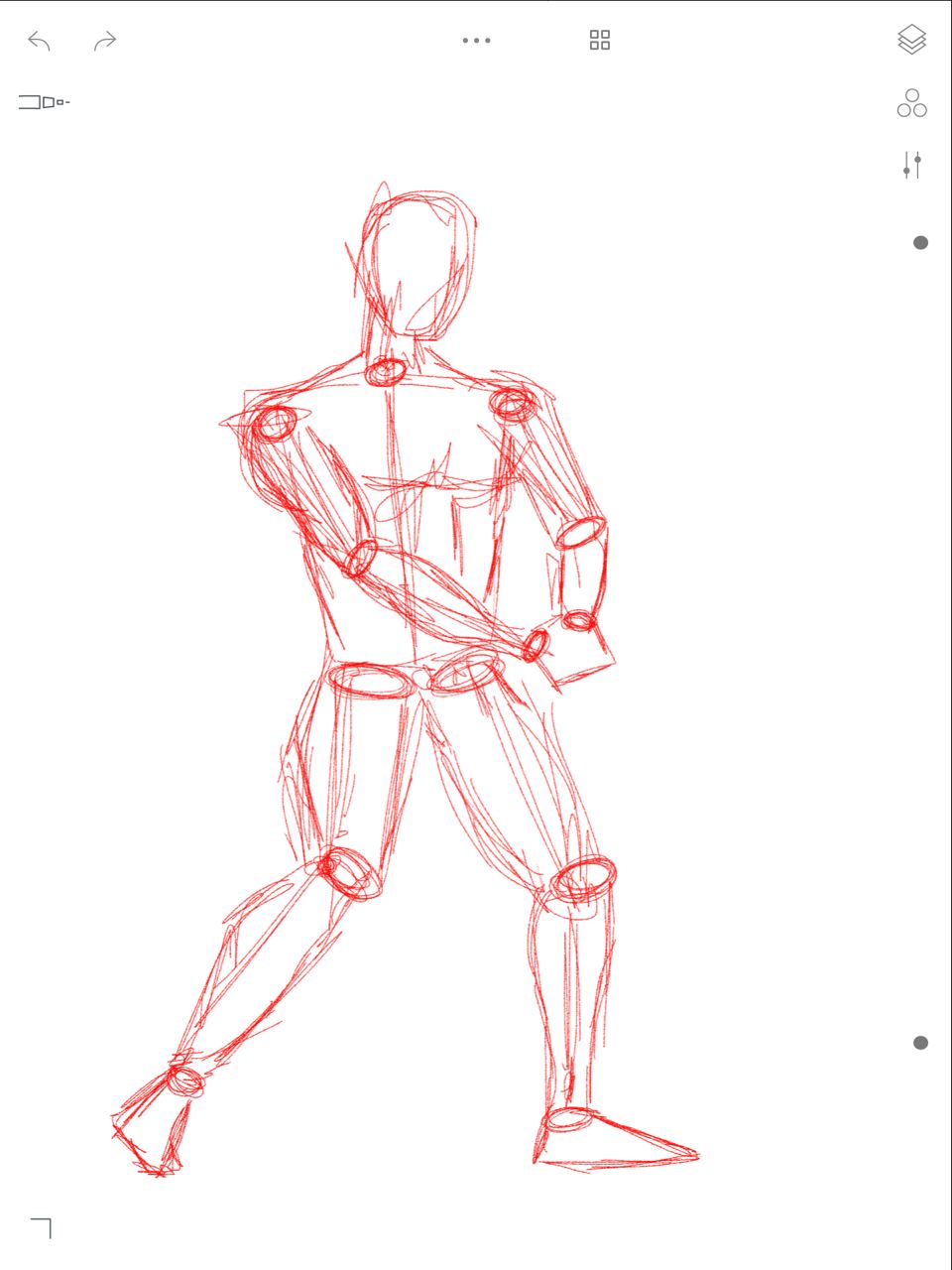Tap the redo arrow

pos(105,41)
